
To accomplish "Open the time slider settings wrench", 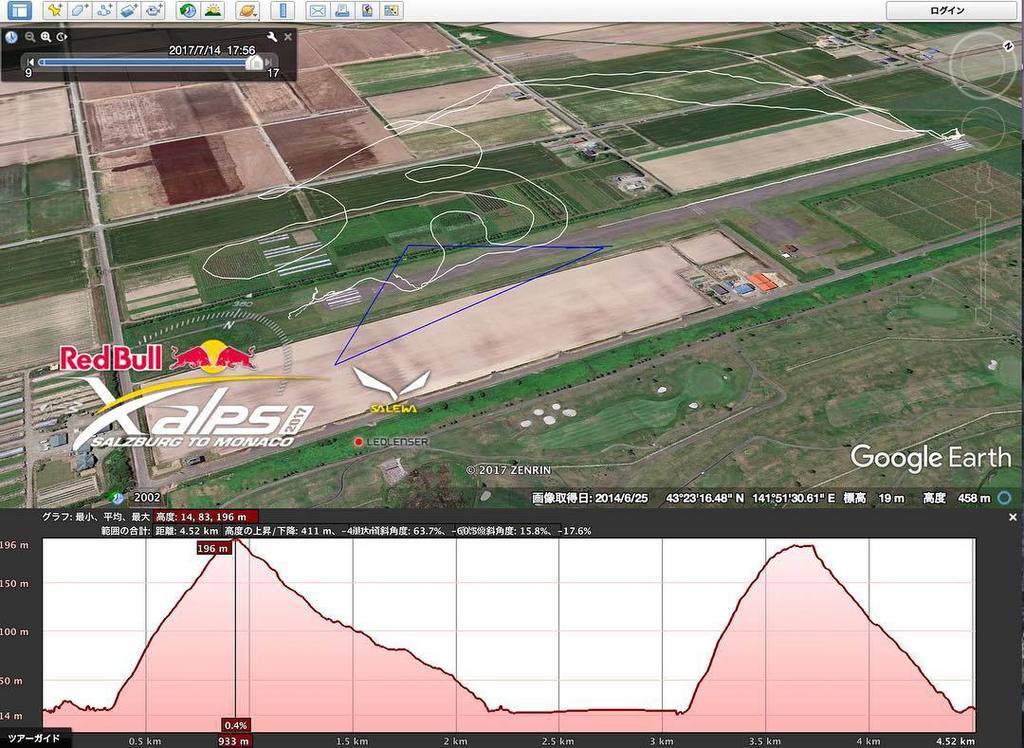I will click(x=272, y=36).
